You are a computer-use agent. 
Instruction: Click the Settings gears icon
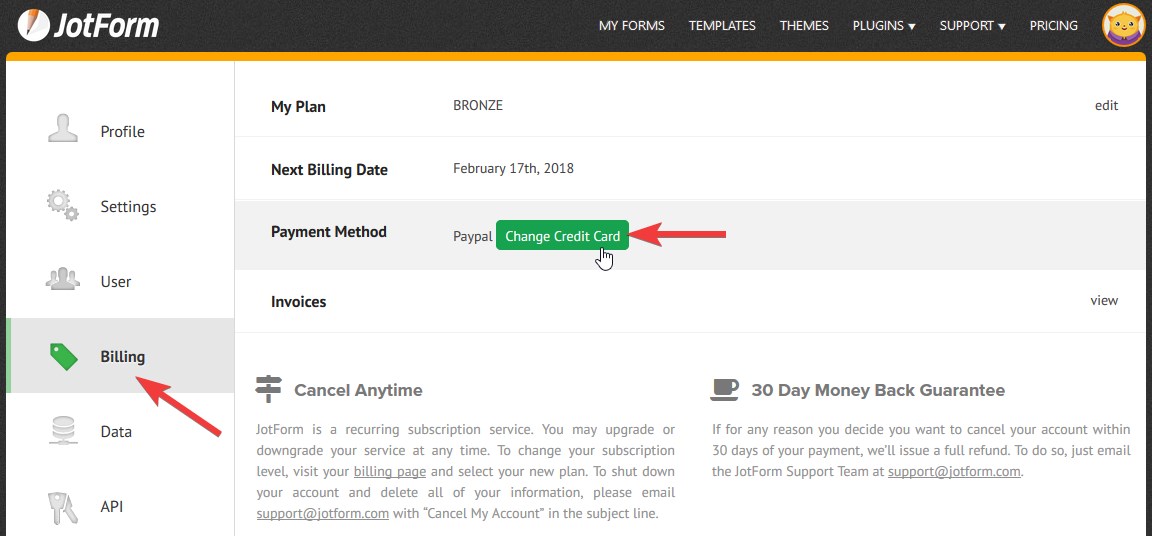pos(63,205)
